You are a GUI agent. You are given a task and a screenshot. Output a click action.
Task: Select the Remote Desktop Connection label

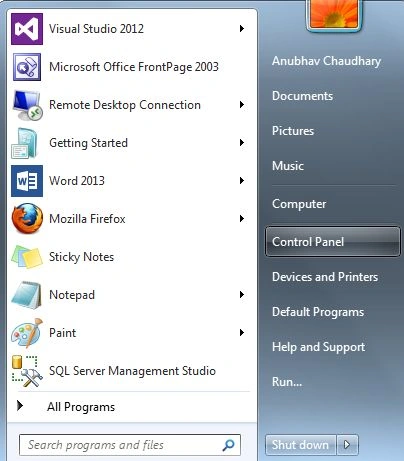[125, 105]
